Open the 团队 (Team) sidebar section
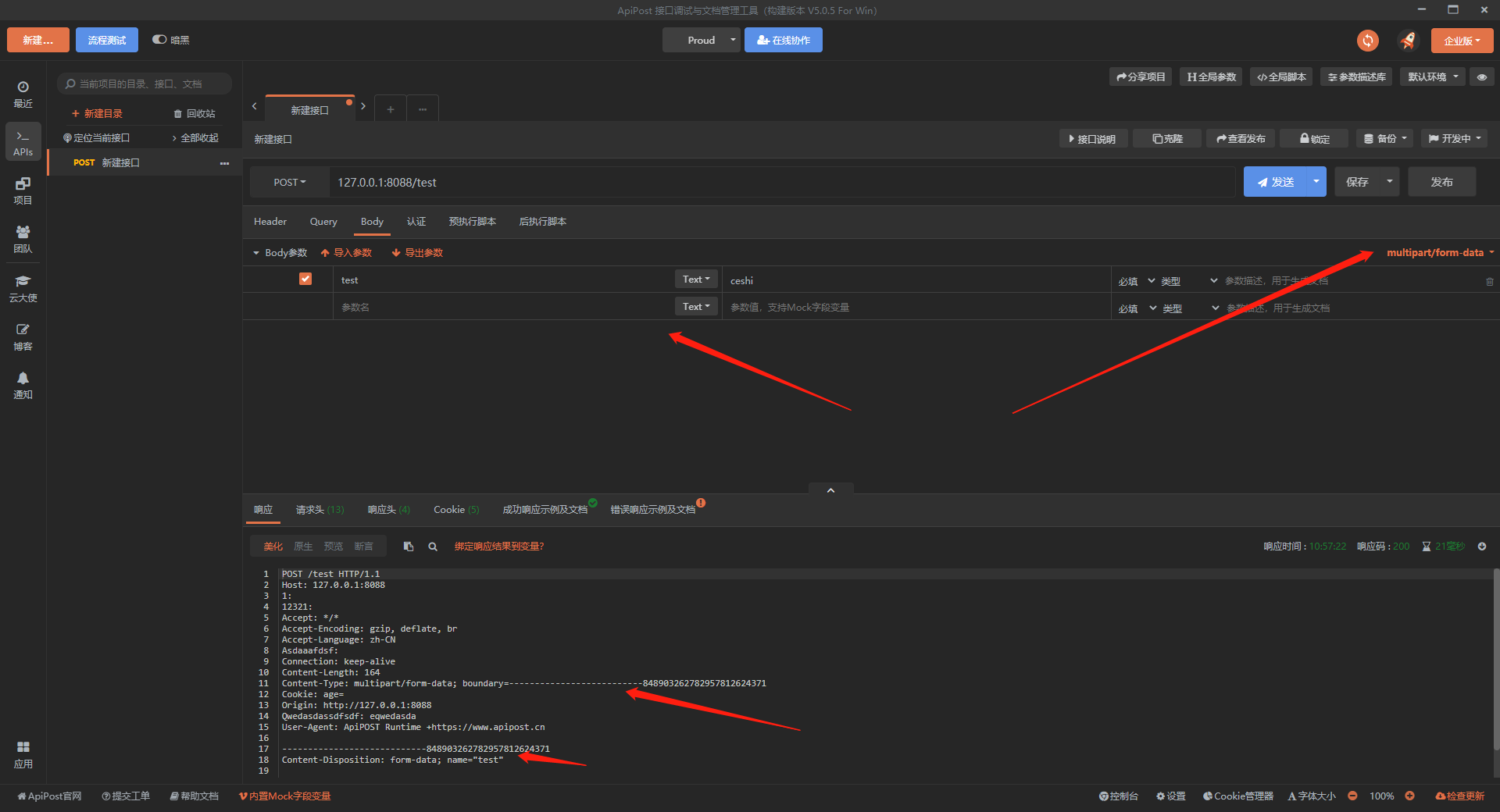The height and width of the screenshot is (812, 1500). tap(23, 239)
